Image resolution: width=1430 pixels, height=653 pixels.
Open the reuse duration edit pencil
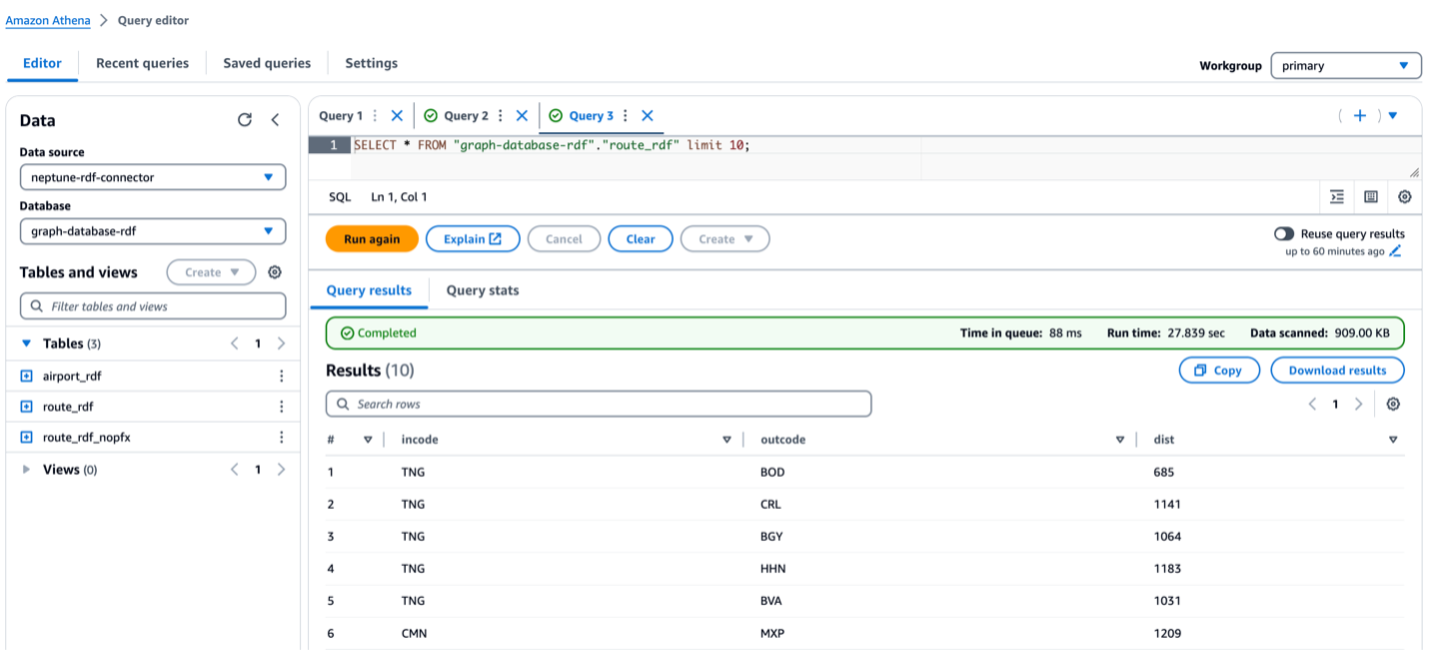pos(1397,249)
